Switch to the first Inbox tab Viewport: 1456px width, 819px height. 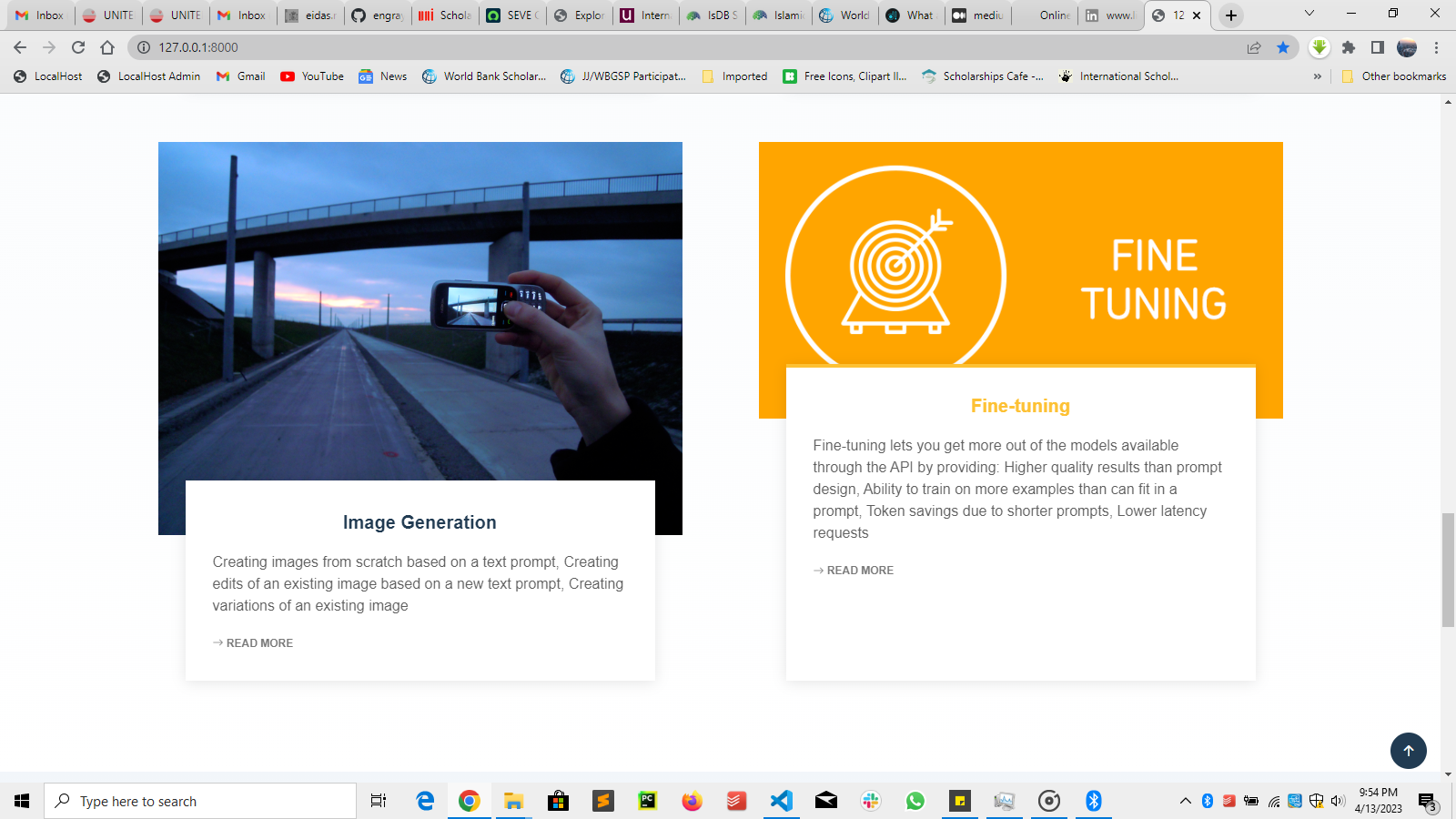(40, 15)
